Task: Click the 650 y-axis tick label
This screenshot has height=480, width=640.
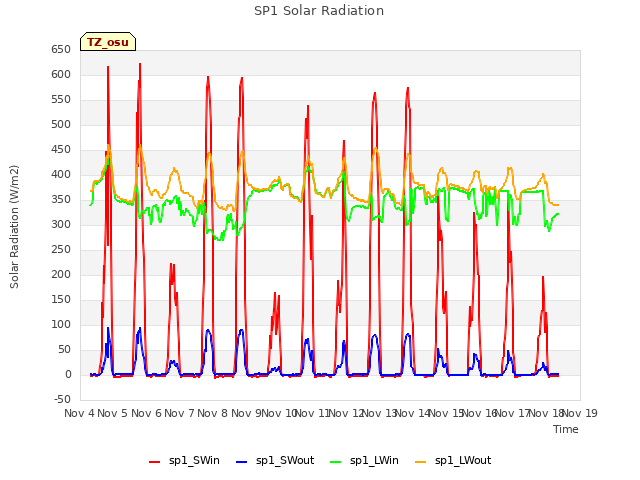Action: 61,50
